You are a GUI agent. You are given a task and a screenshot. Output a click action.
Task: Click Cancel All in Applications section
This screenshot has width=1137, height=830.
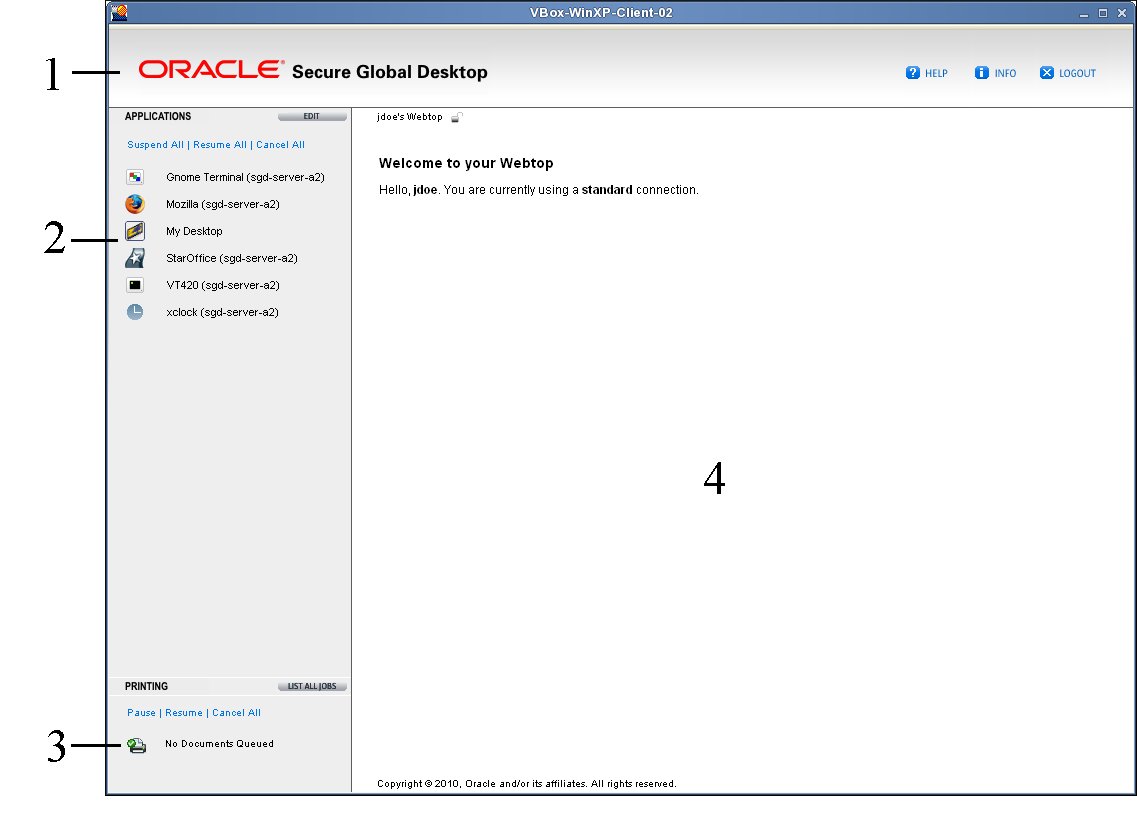tap(280, 145)
